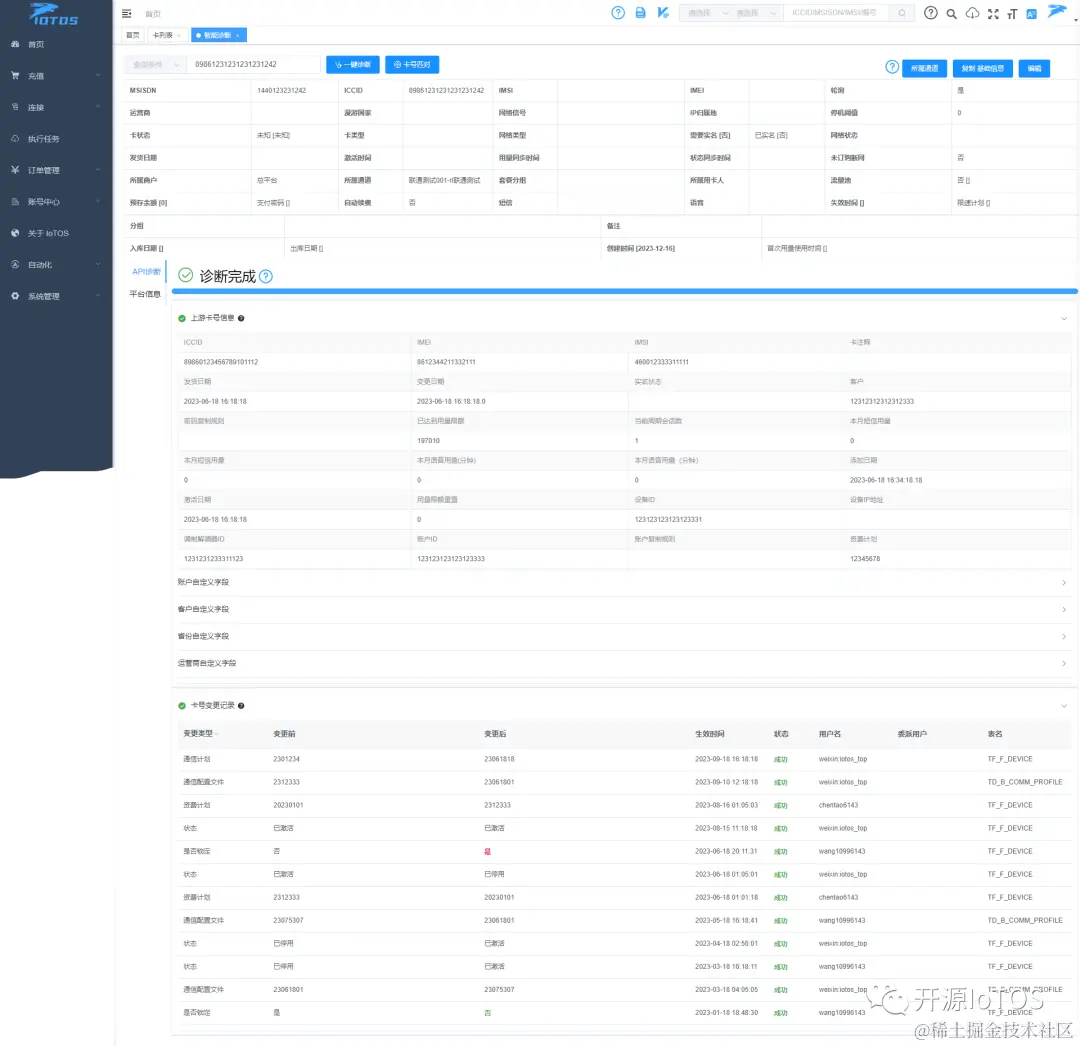This screenshot has height=1047, width=1080.
Task: Expand the 充值 sidebar menu
Action: tap(56, 76)
